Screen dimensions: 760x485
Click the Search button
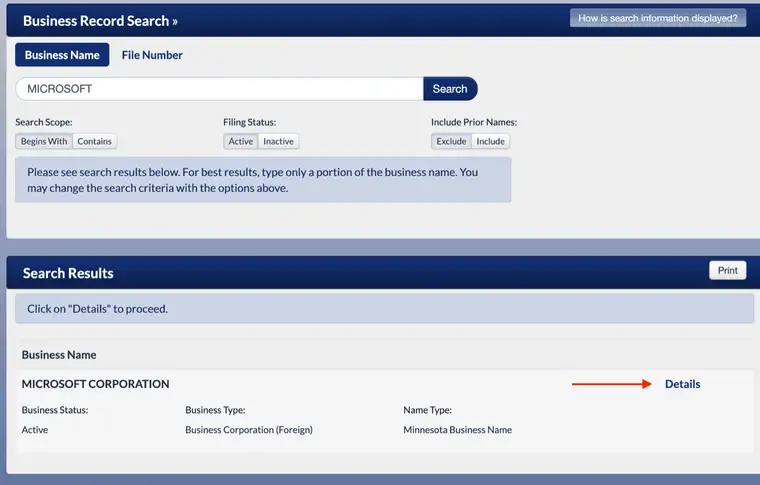click(x=450, y=89)
